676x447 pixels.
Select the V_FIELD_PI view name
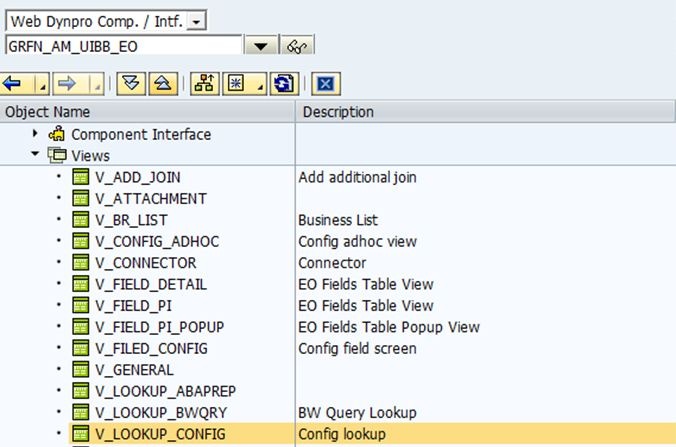133,306
